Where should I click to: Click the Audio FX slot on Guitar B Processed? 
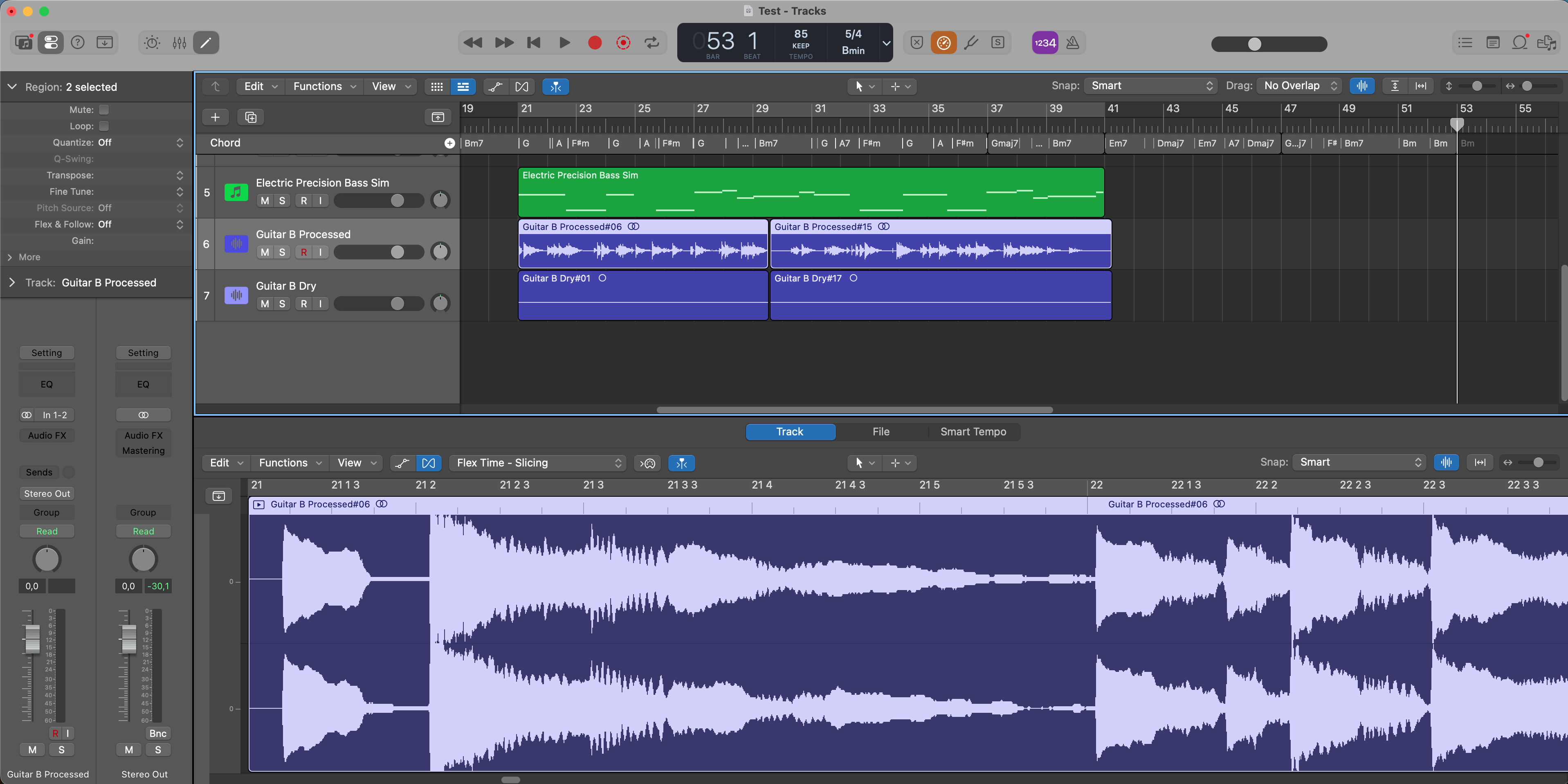[x=47, y=435]
